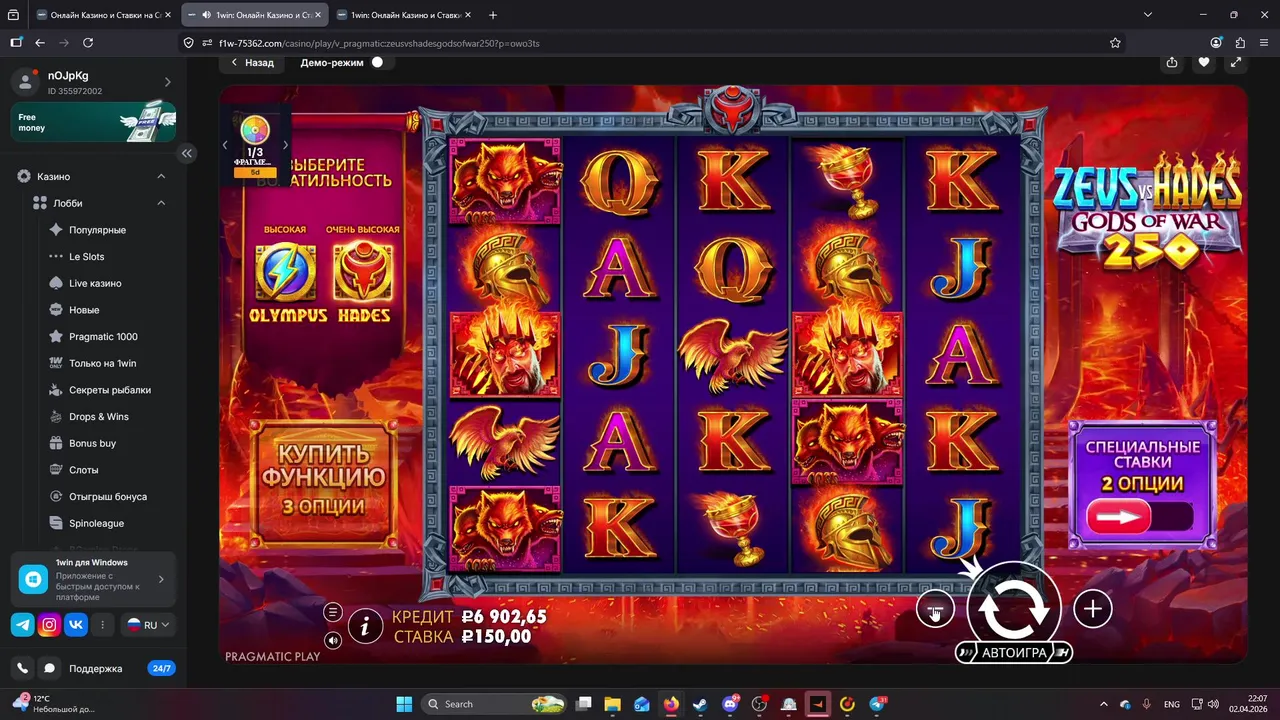Spin the reels with the spin button

(x=1013, y=609)
